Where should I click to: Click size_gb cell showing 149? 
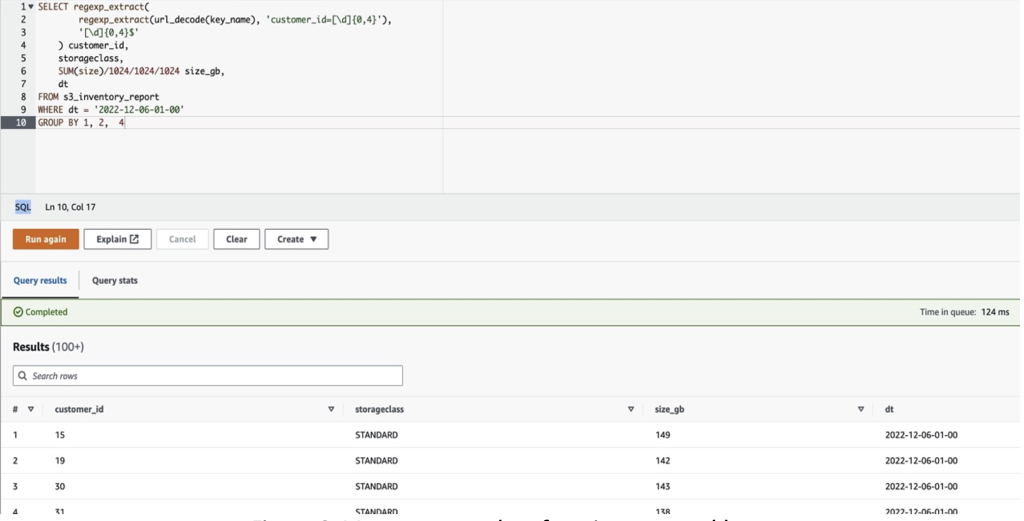(x=663, y=435)
